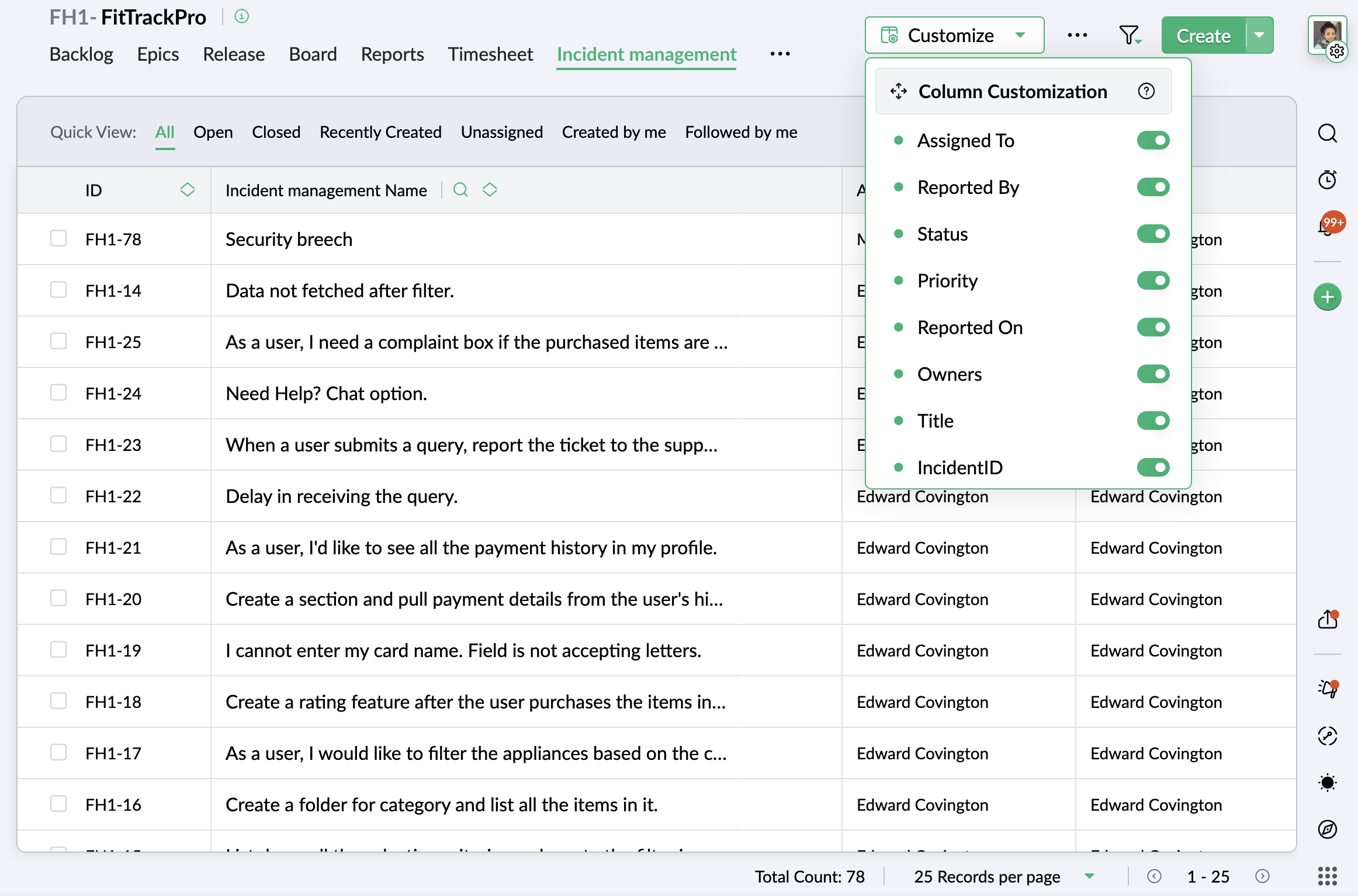
Task: Open the search icon in right sidebar
Action: 1327,133
